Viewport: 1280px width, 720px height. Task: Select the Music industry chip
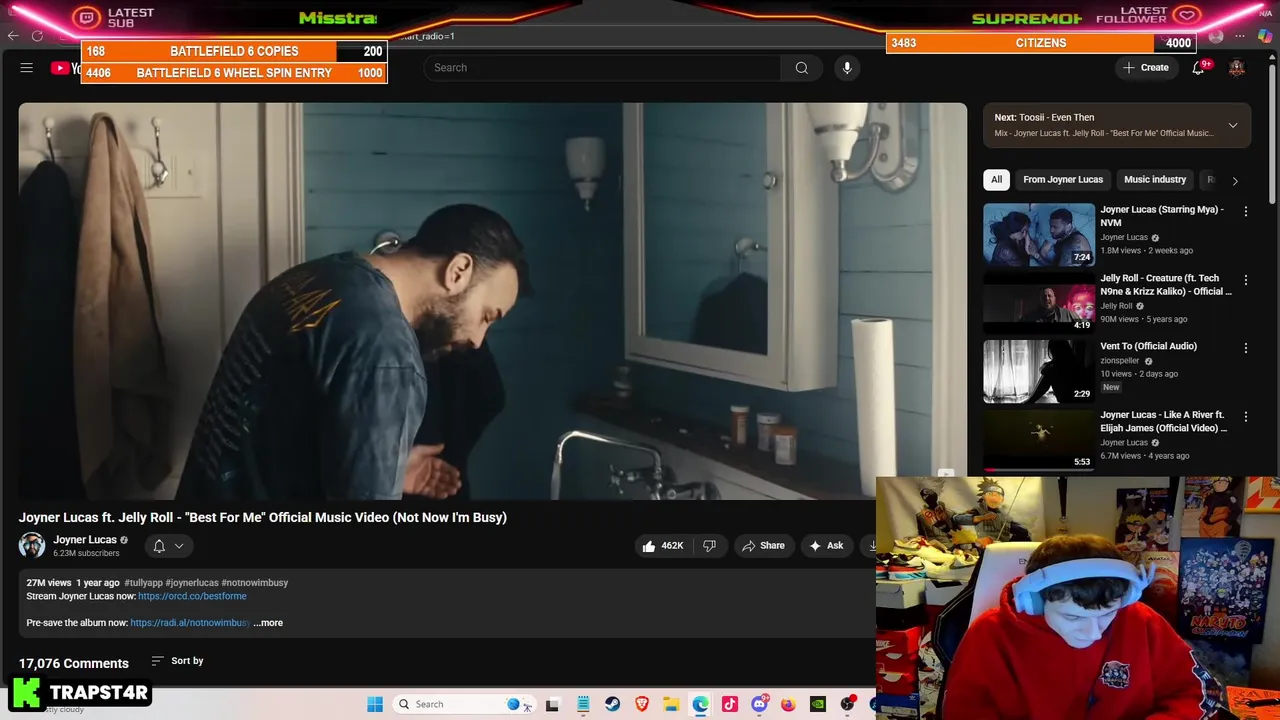coord(1155,180)
